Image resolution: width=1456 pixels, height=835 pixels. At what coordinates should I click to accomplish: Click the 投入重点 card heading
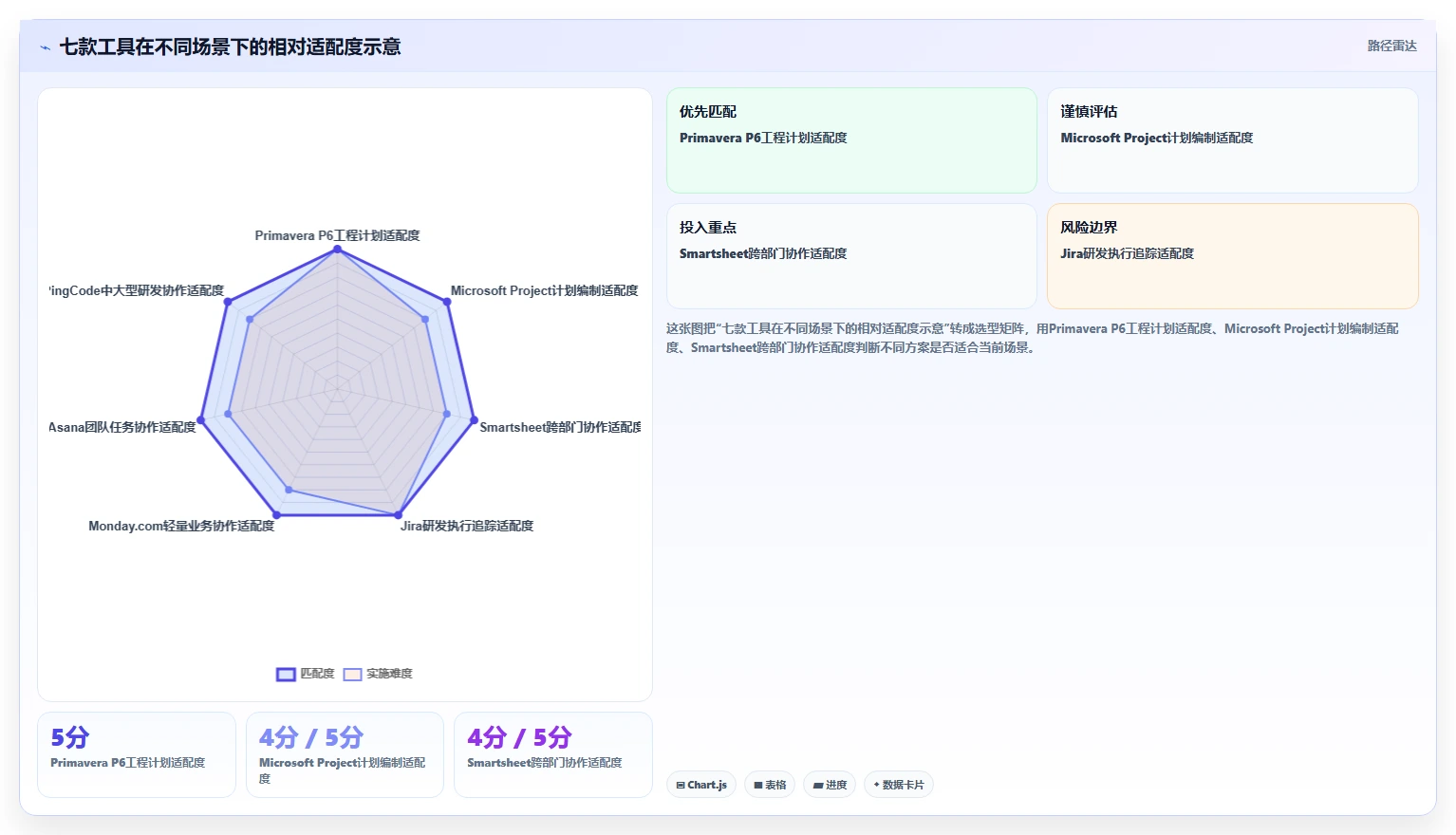click(708, 228)
